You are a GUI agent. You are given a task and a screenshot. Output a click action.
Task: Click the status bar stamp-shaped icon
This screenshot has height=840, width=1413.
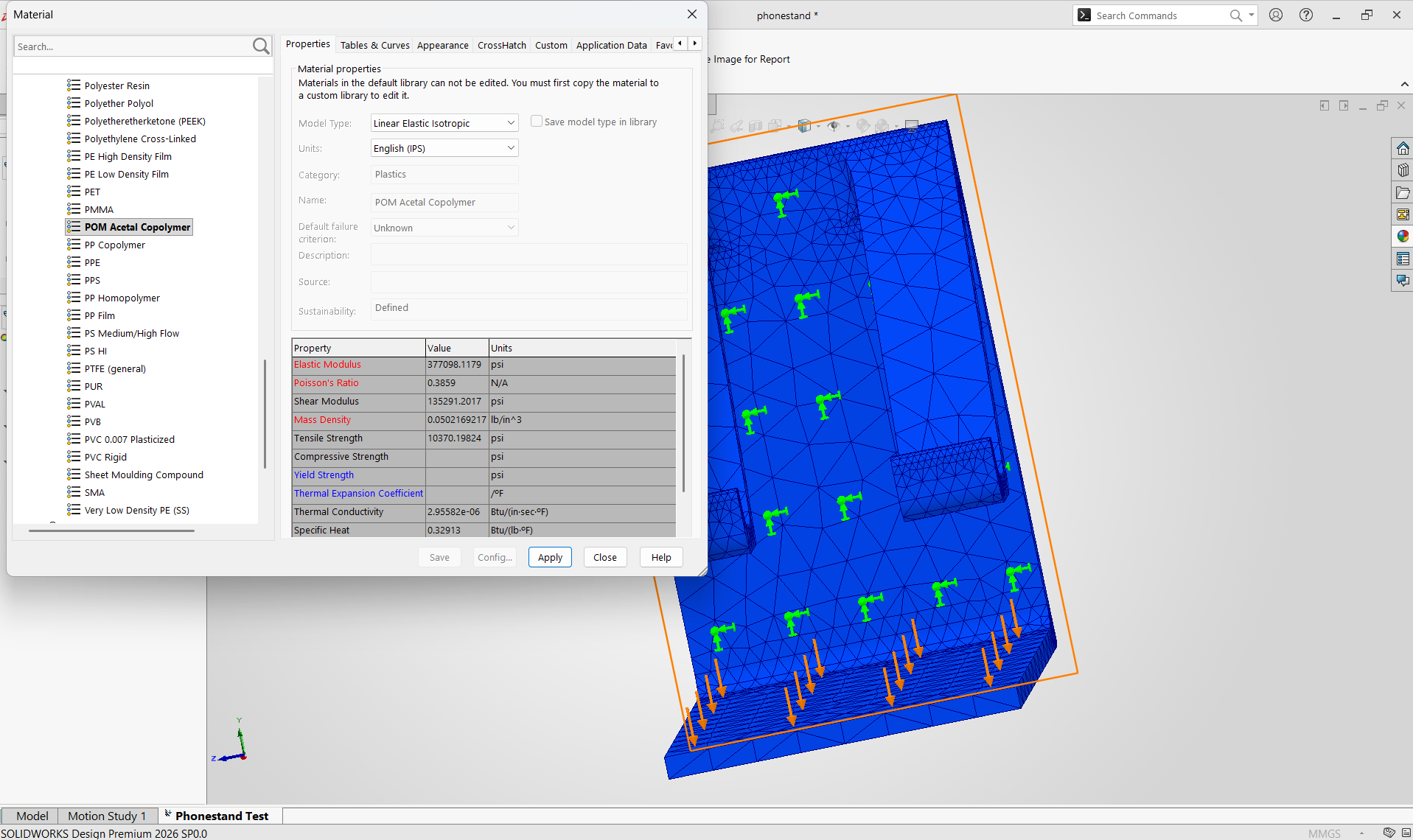1389,833
